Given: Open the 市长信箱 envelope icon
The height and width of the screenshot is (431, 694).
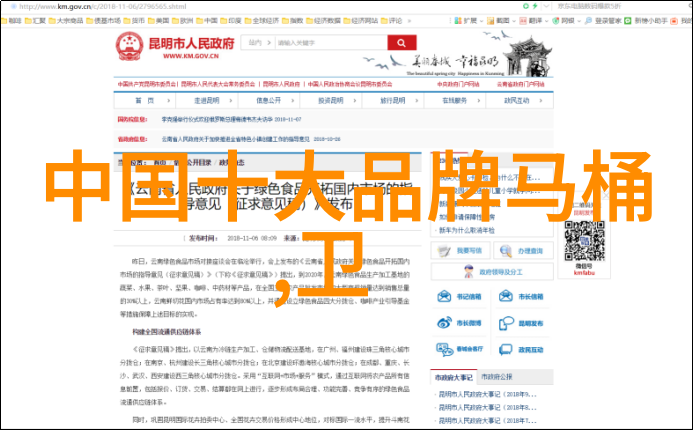Looking at the screenshot, I should click(x=505, y=296).
